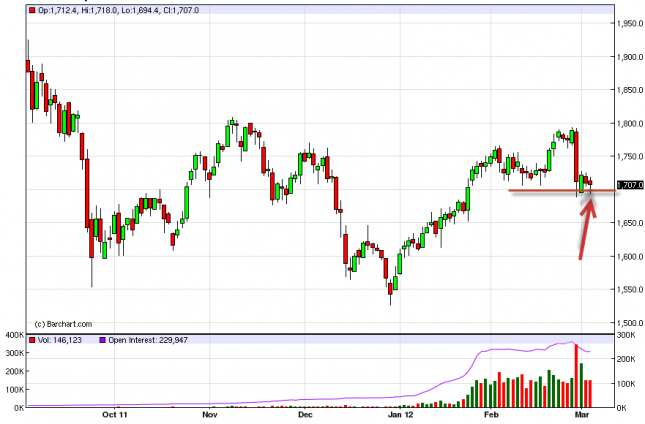Click the 1,750.0 price axis label
This screenshot has height=424, width=645.
[630, 156]
